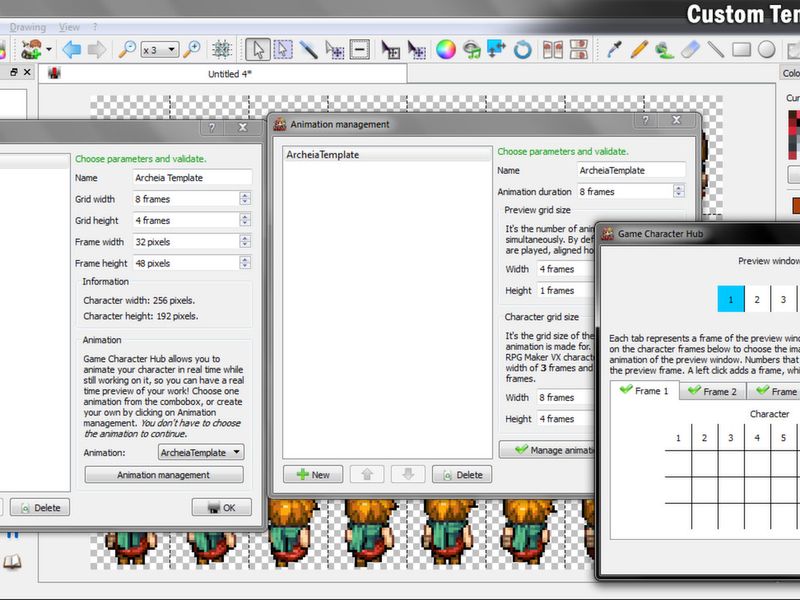
Task: Click the Animation management Name field
Action: pyautogui.click(x=631, y=170)
